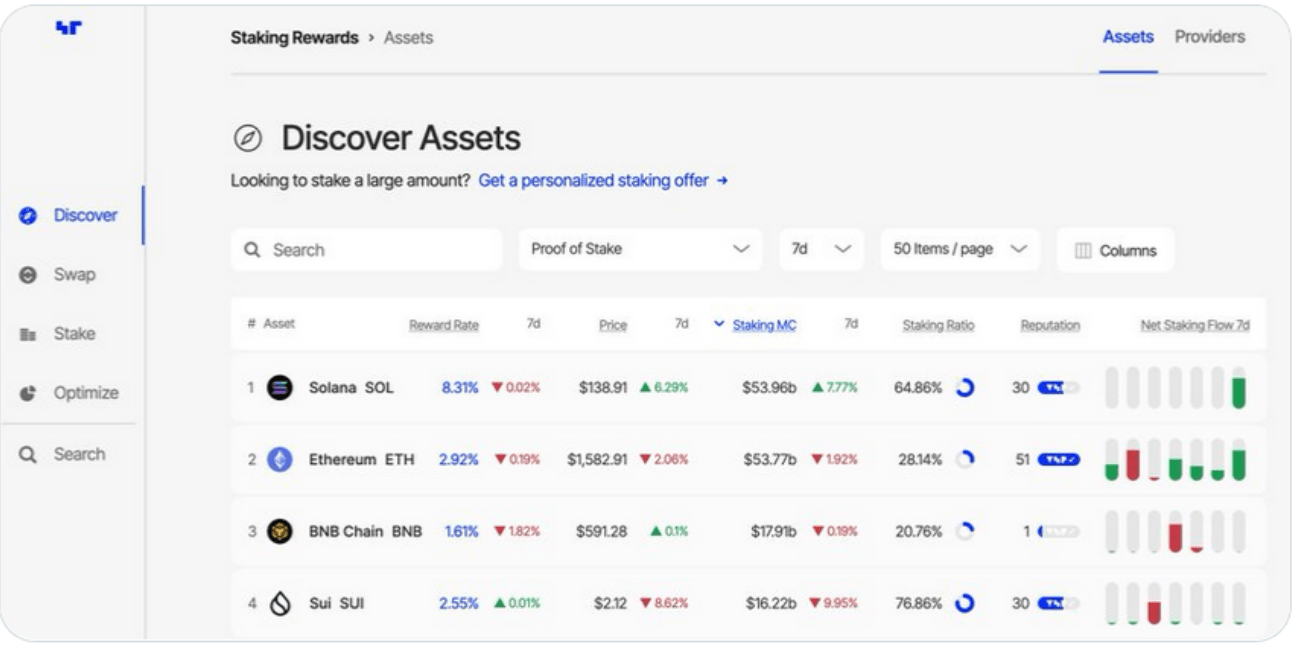
Task: Click the Swap icon in sidebar
Action: (x=29, y=274)
